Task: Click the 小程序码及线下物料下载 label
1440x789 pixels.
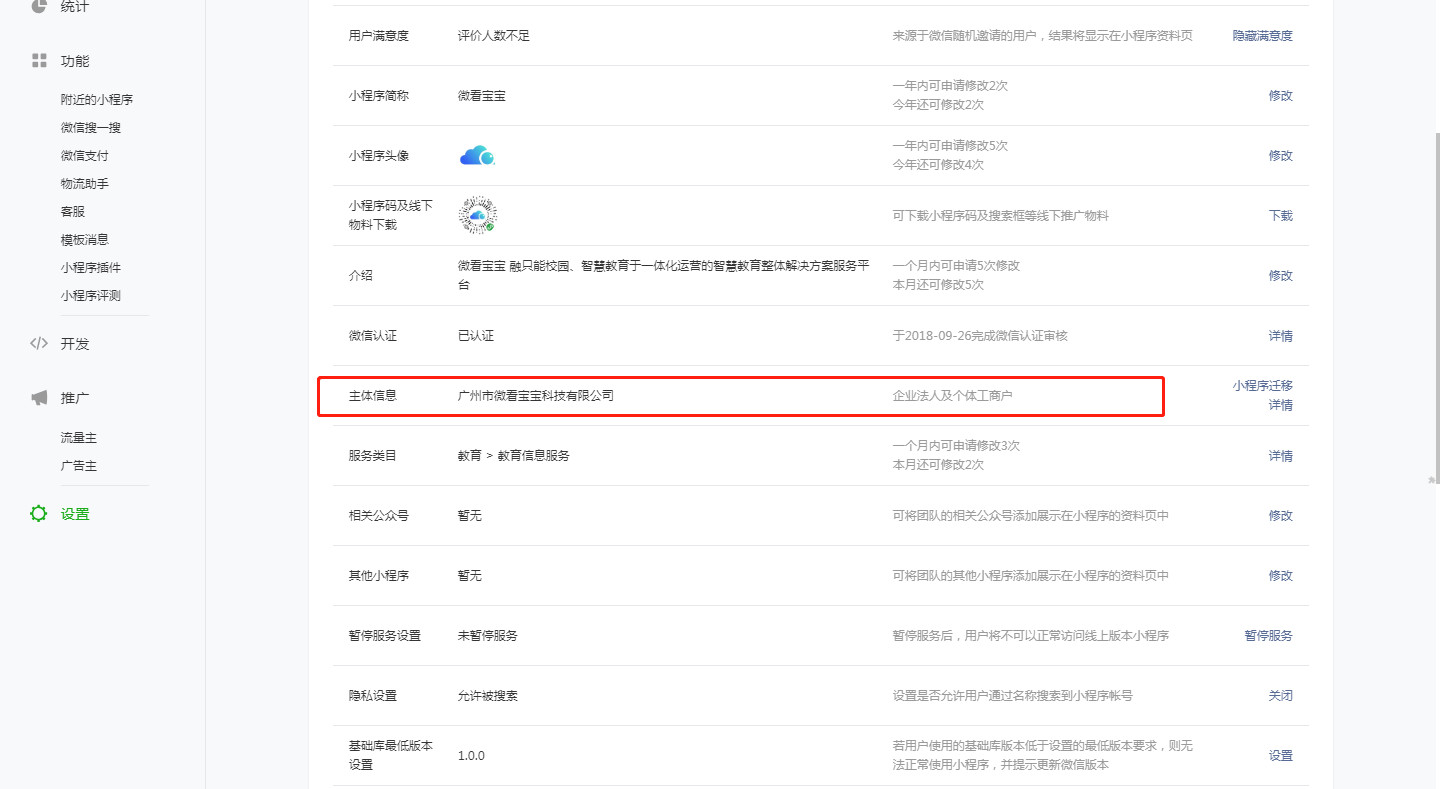Action: point(391,215)
